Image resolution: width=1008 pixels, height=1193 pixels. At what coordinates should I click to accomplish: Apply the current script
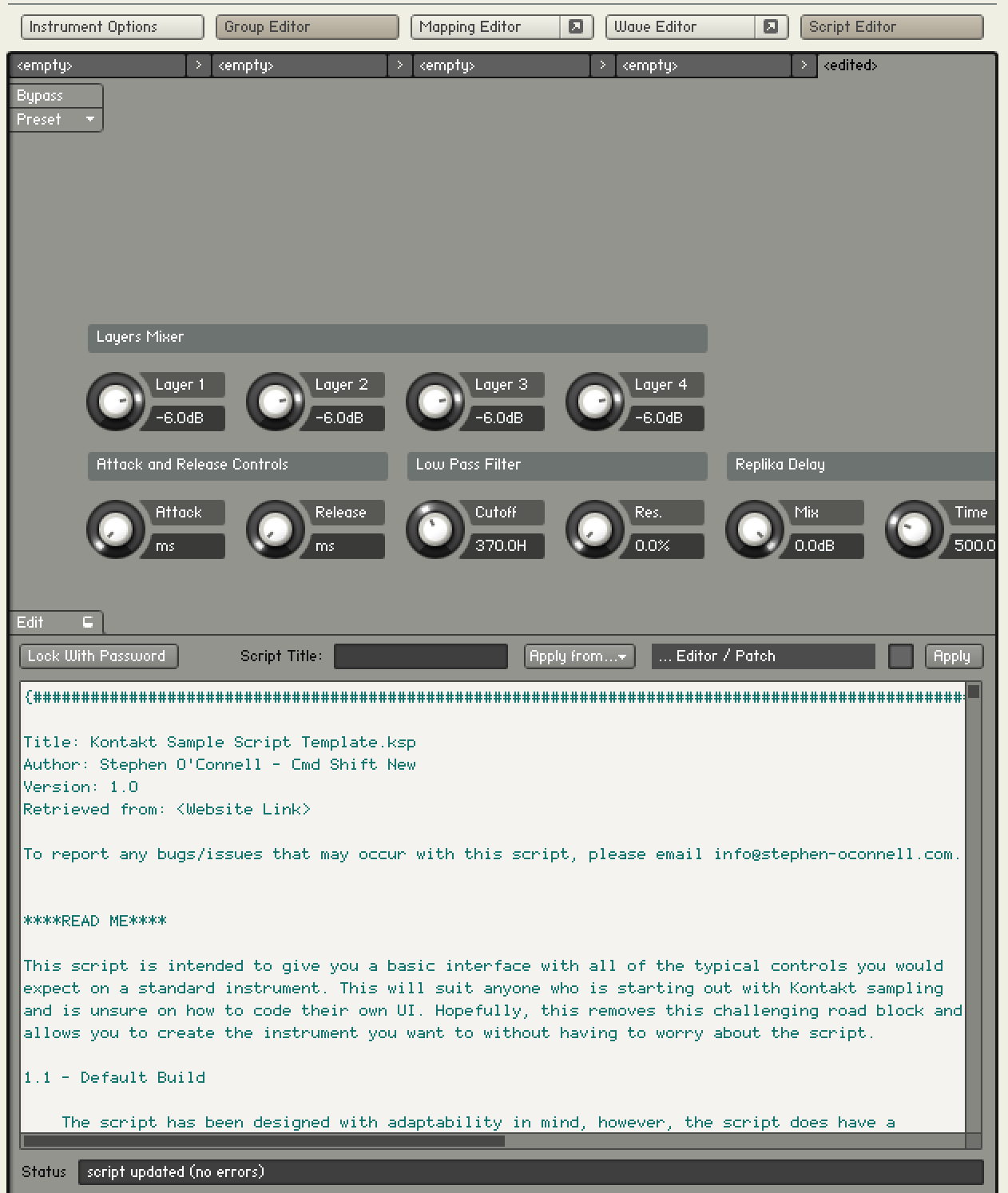click(x=953, y=656)
